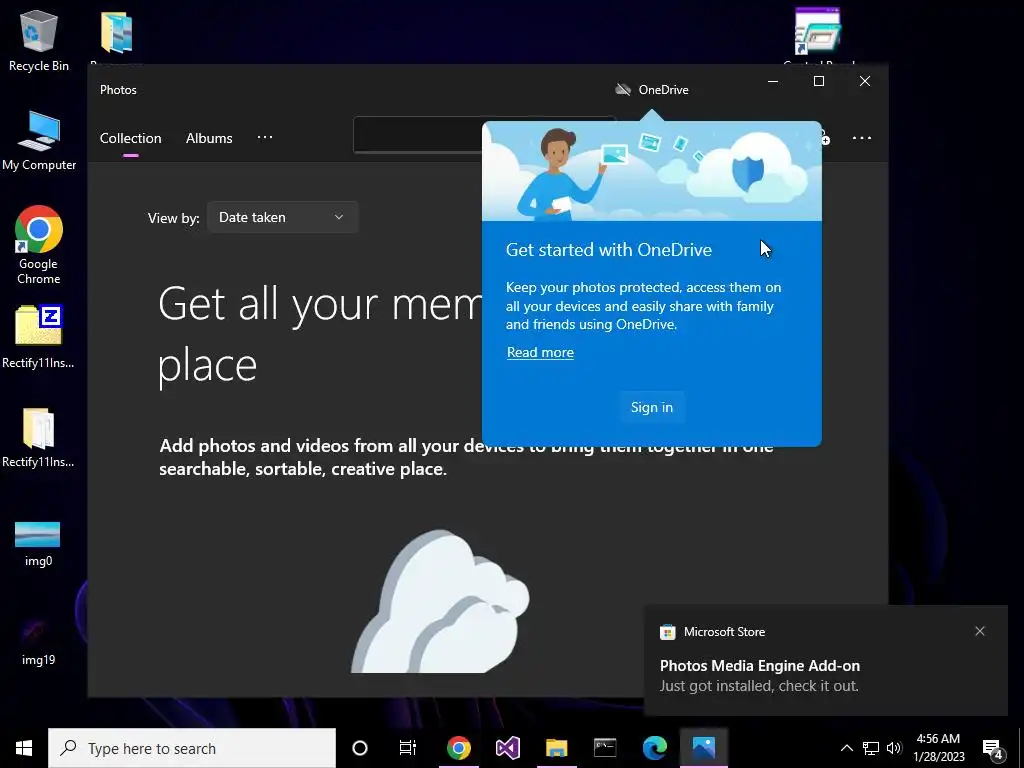Open the volume tray icon
Screen dimensions: 1024x768
click(894, 748)
